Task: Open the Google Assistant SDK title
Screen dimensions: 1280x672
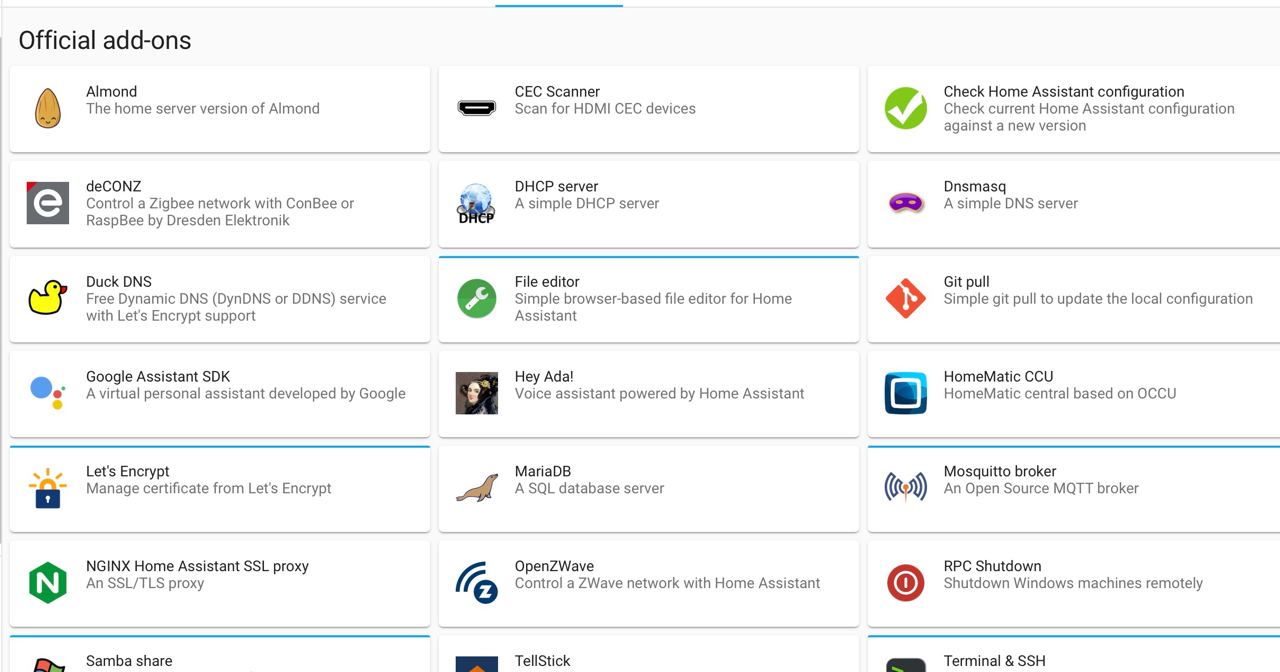Action: 158,376
